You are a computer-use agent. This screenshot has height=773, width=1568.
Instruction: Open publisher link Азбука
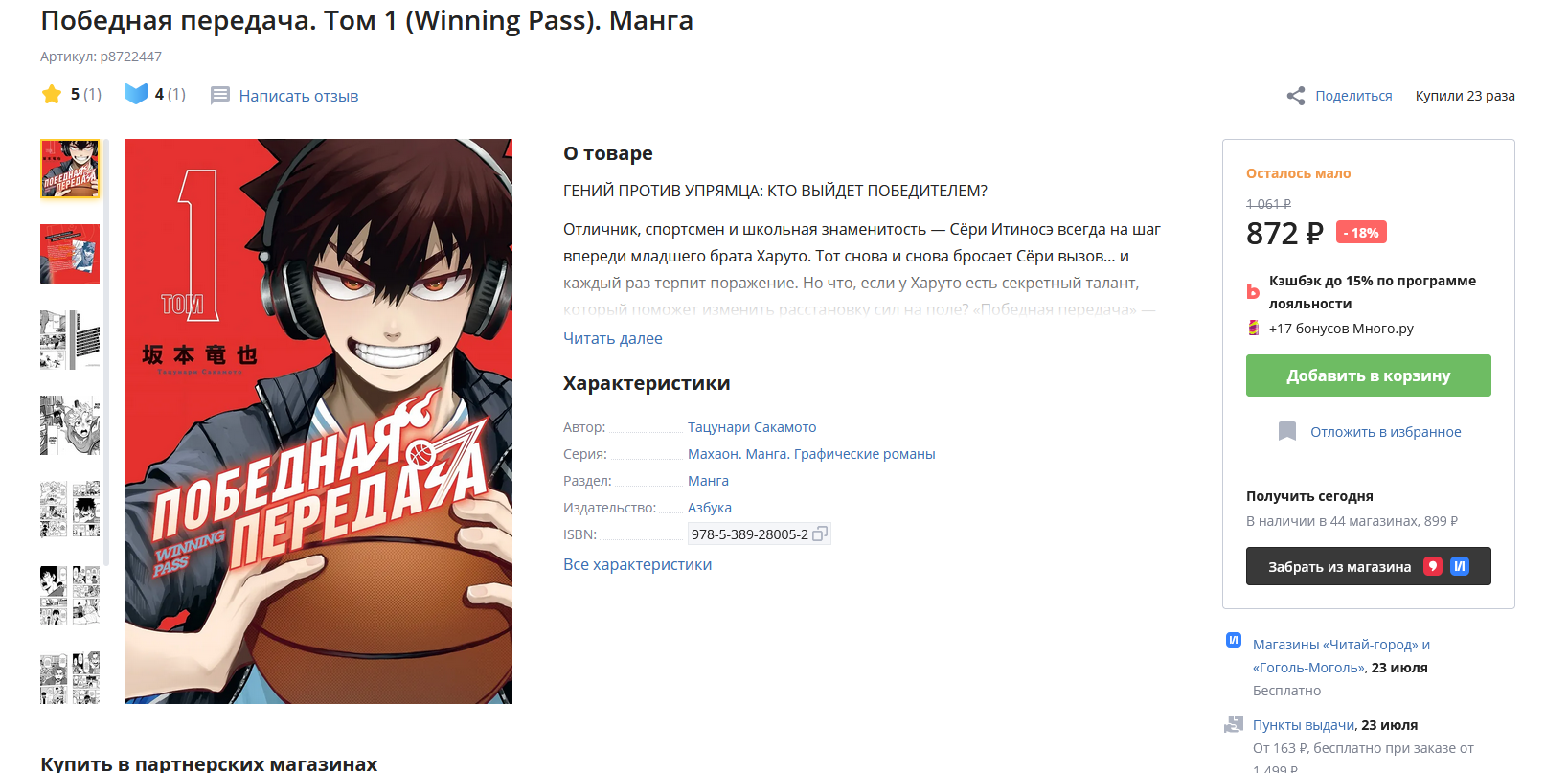[x=710, y=508]
